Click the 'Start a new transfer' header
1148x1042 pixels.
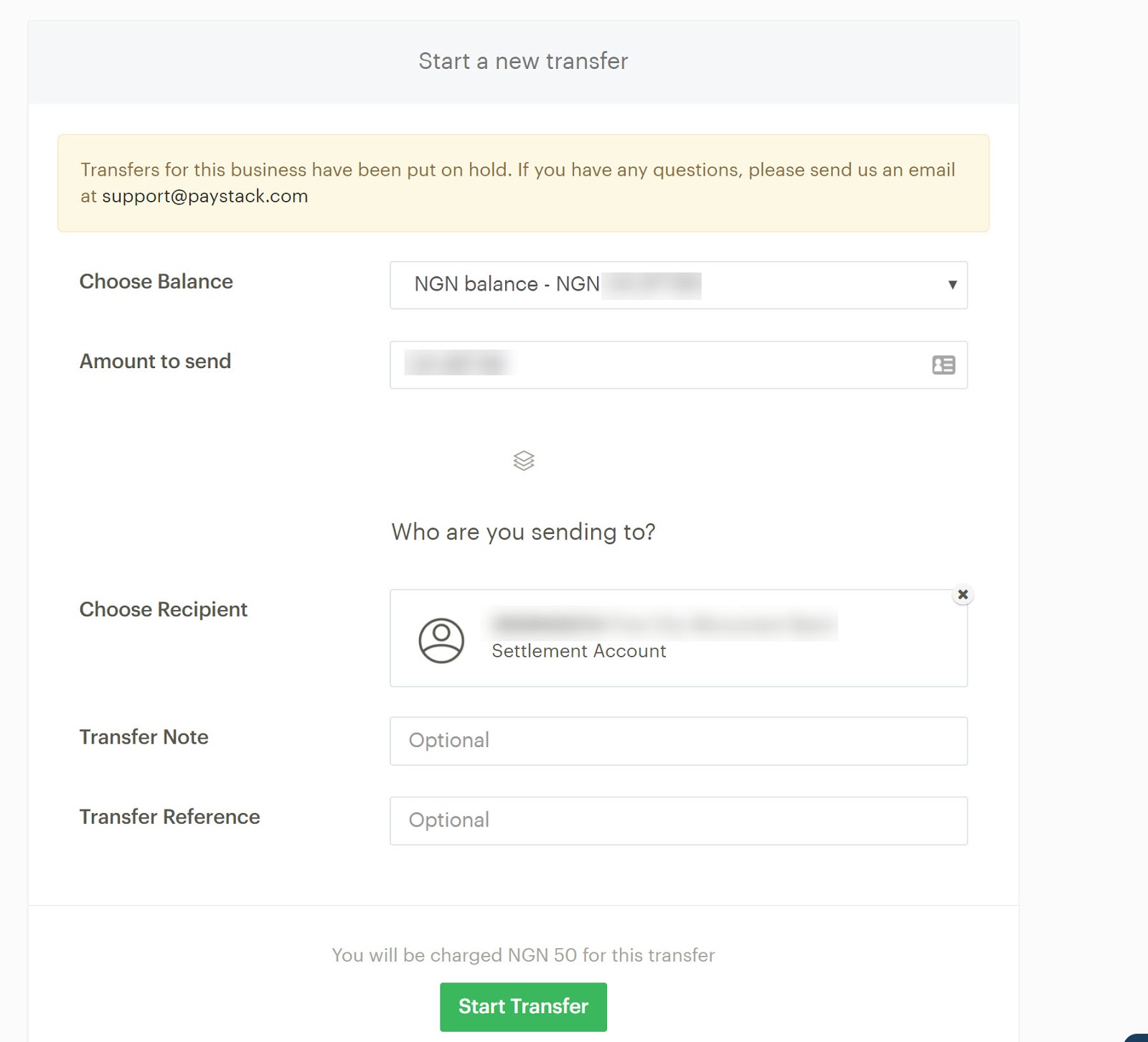point(523,61)
